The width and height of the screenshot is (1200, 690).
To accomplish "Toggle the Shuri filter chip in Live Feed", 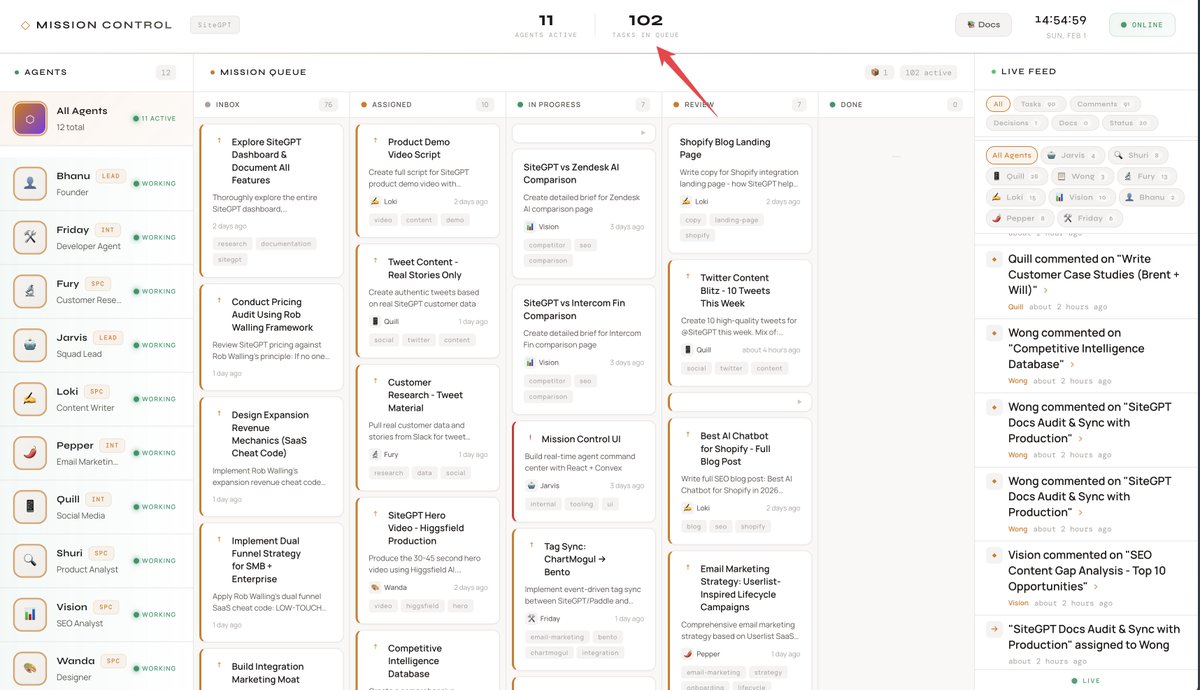I will pyautogui.click(x=1139, y=155).
